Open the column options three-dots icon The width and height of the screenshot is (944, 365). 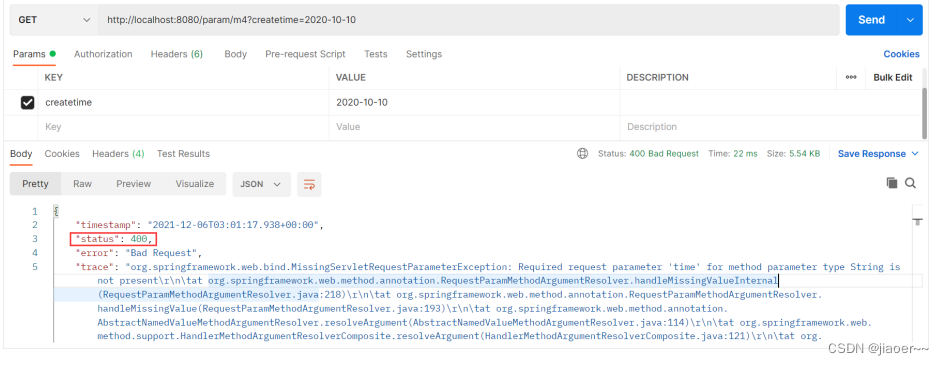[851, 77]
